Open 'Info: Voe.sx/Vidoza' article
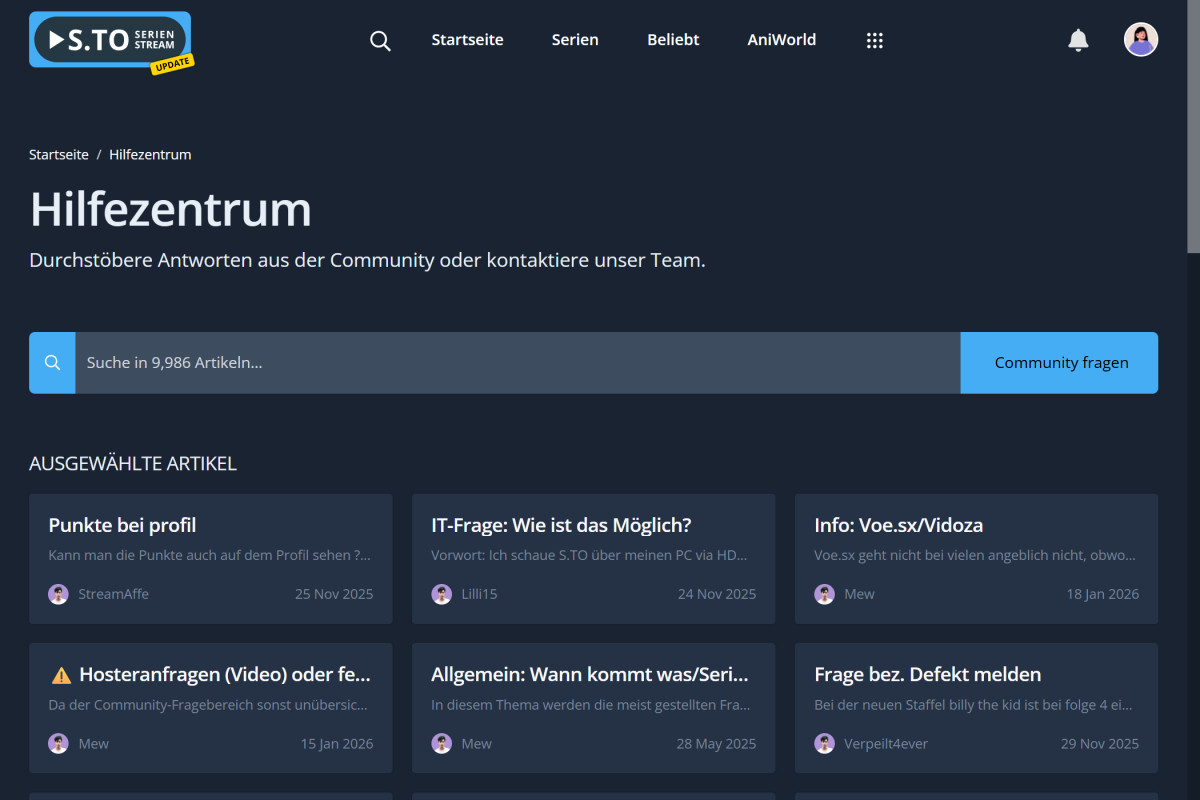The height and width of the screenshot is (800, 1200). click(899, 525)
